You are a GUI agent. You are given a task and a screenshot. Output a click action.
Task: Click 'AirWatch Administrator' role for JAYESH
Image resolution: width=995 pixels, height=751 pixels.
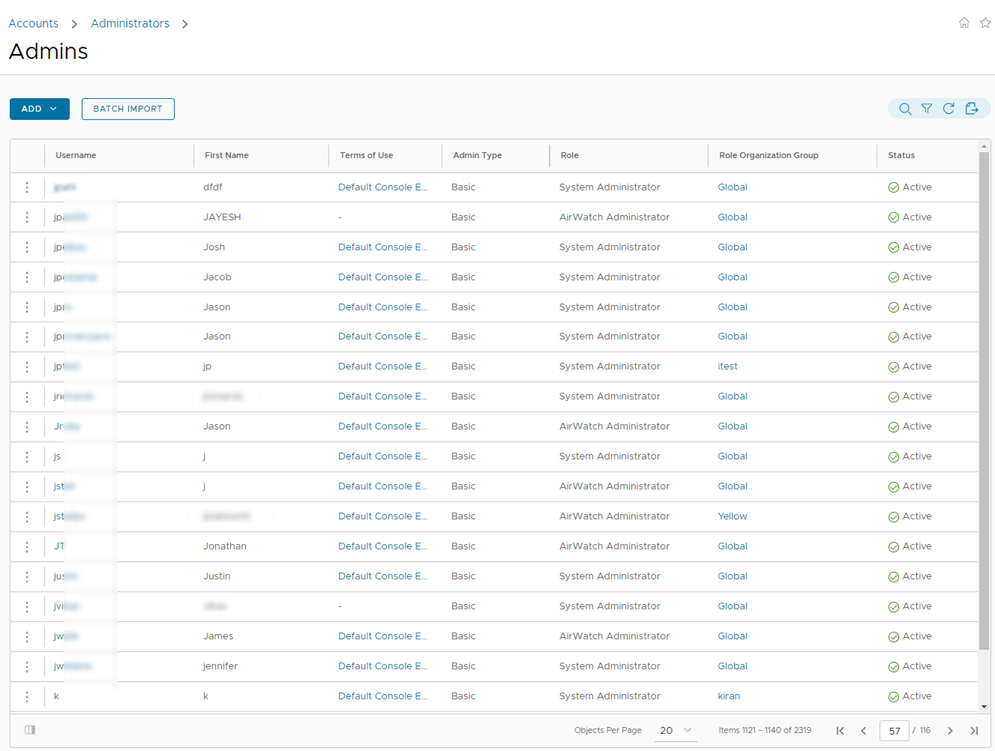click(614, 217)
